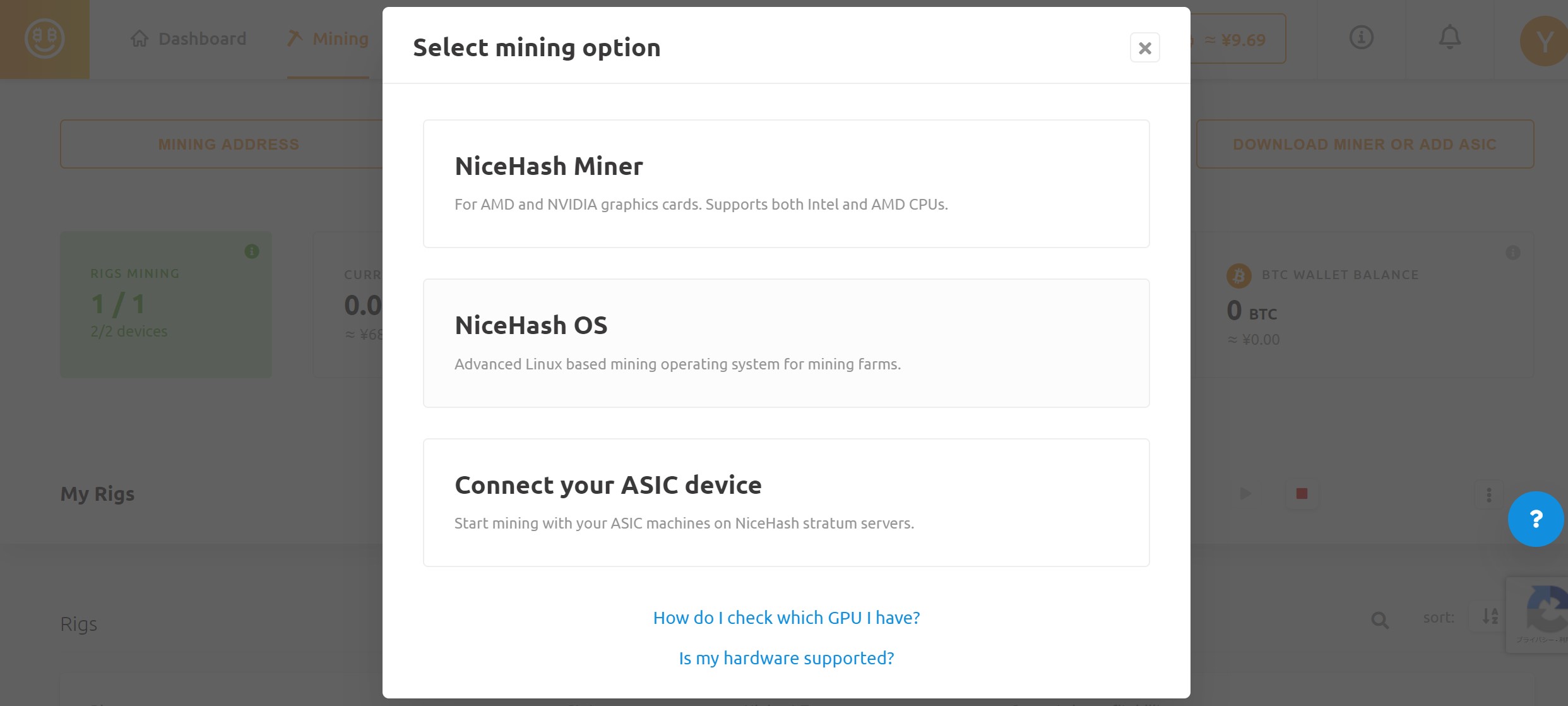Select the NiceHash OS mining option
The width and height of the screenshot is (1568, 706).
785,342
